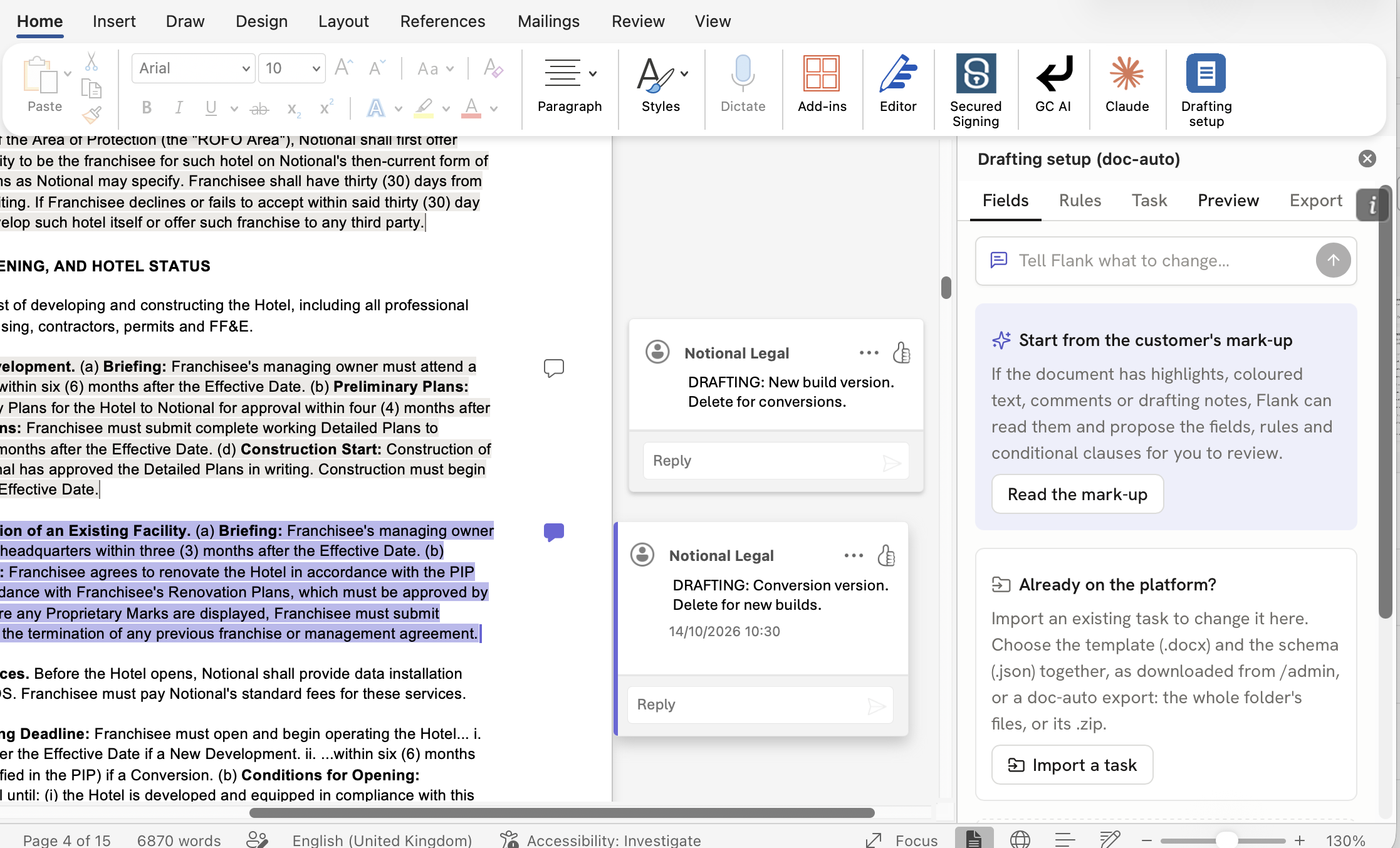Toggle strikethrough formatting
The height and width of the screenshot is (848, 1400).
259,109
